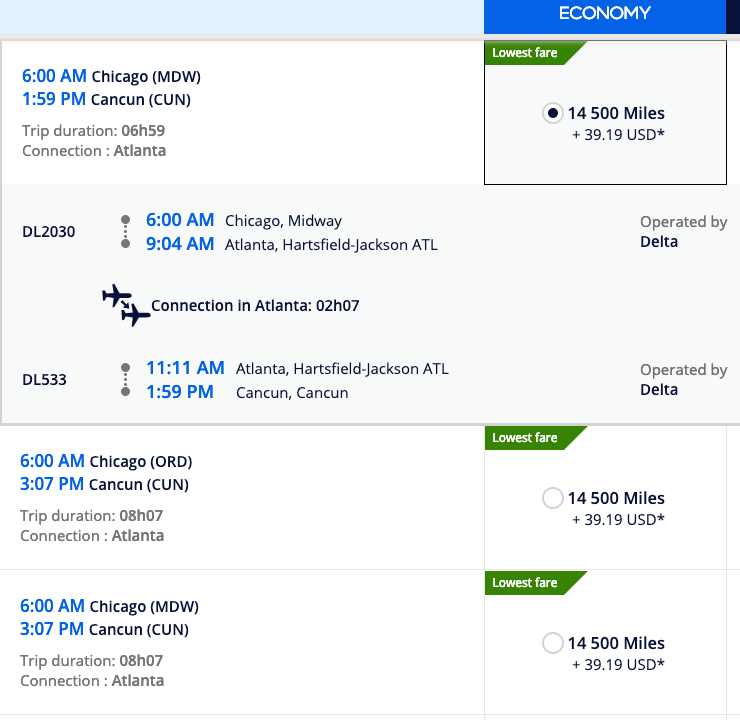Select the 14 500 Miles radio for MDW 1:59 PM flight

pos(553,113)
